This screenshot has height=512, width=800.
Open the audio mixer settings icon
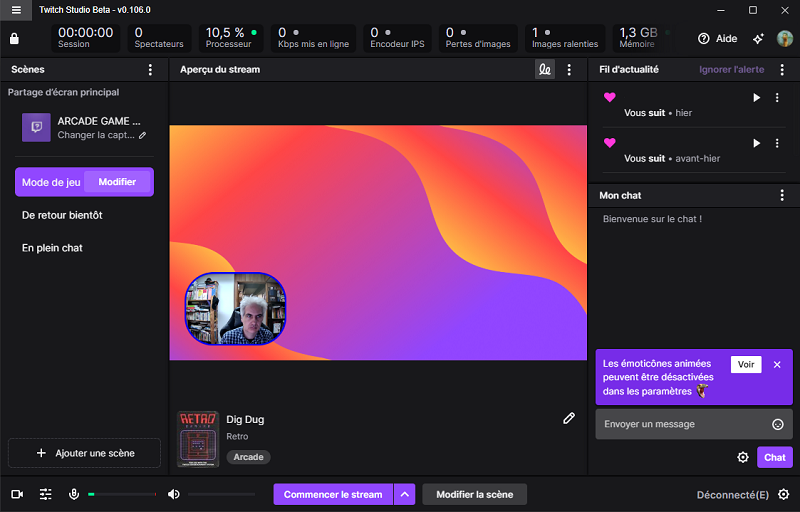[45, 494]
